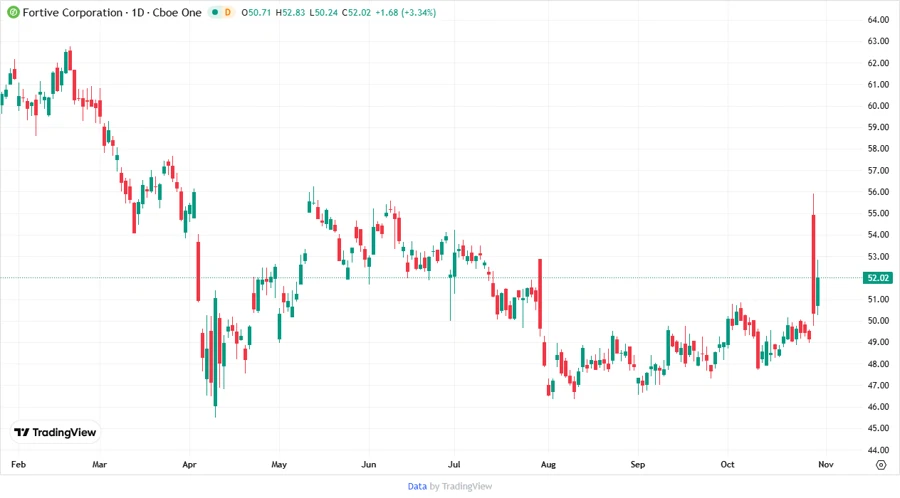The width and height of the screenshot is (900, 498).
Task: Click the orange D data indicator
Action: click(x=228, y=12)
